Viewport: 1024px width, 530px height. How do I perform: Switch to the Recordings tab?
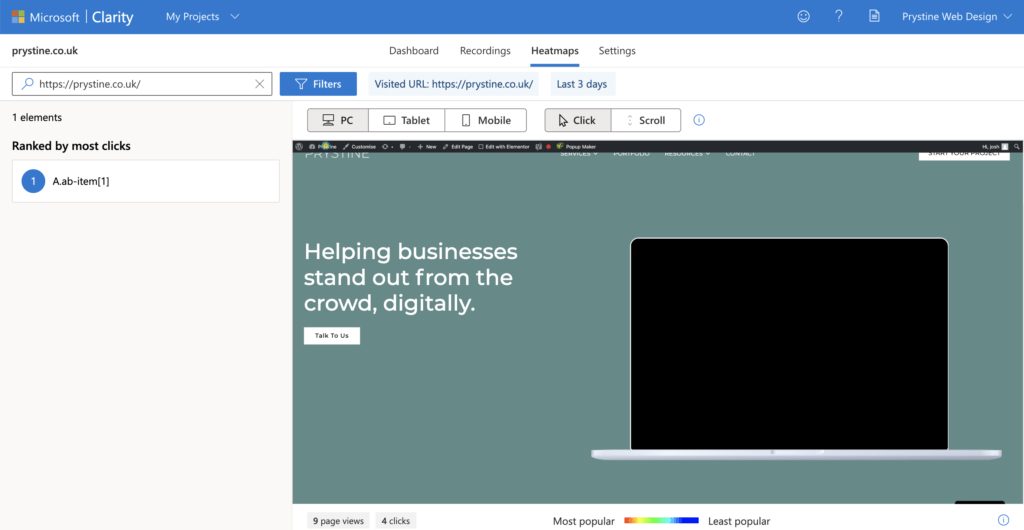[485, 50]
